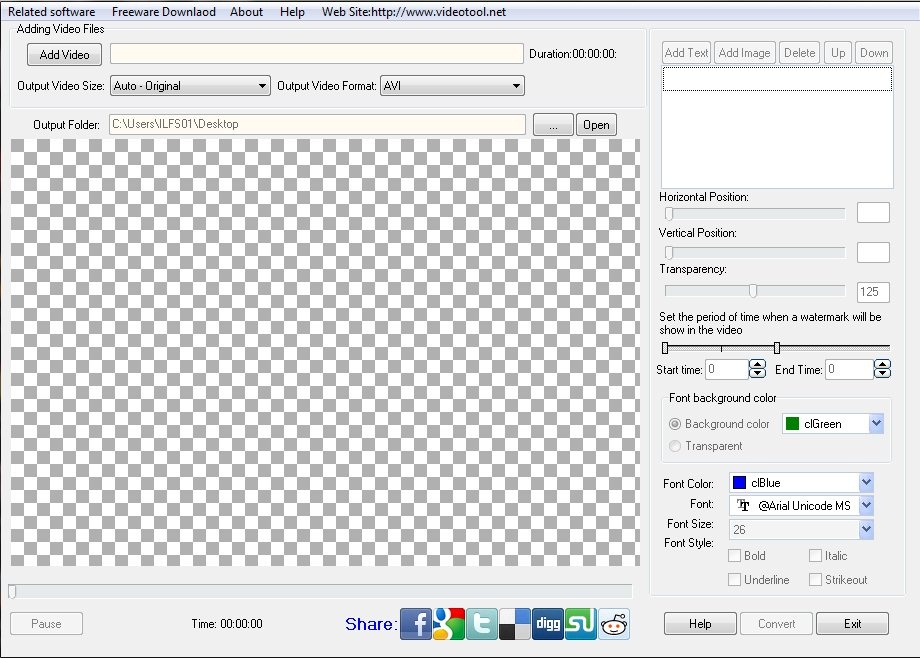
Task: Share via the Twitter icon
Action: [482, 624]
